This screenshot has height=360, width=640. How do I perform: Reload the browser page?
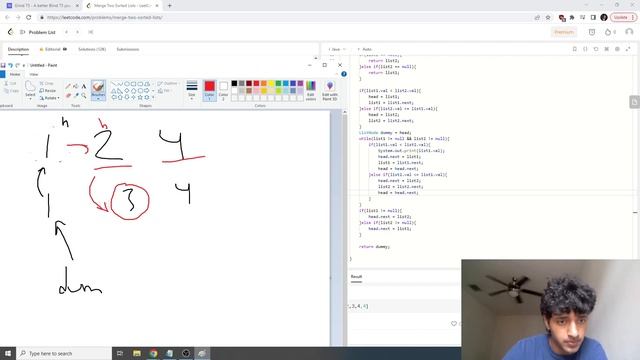29,18
